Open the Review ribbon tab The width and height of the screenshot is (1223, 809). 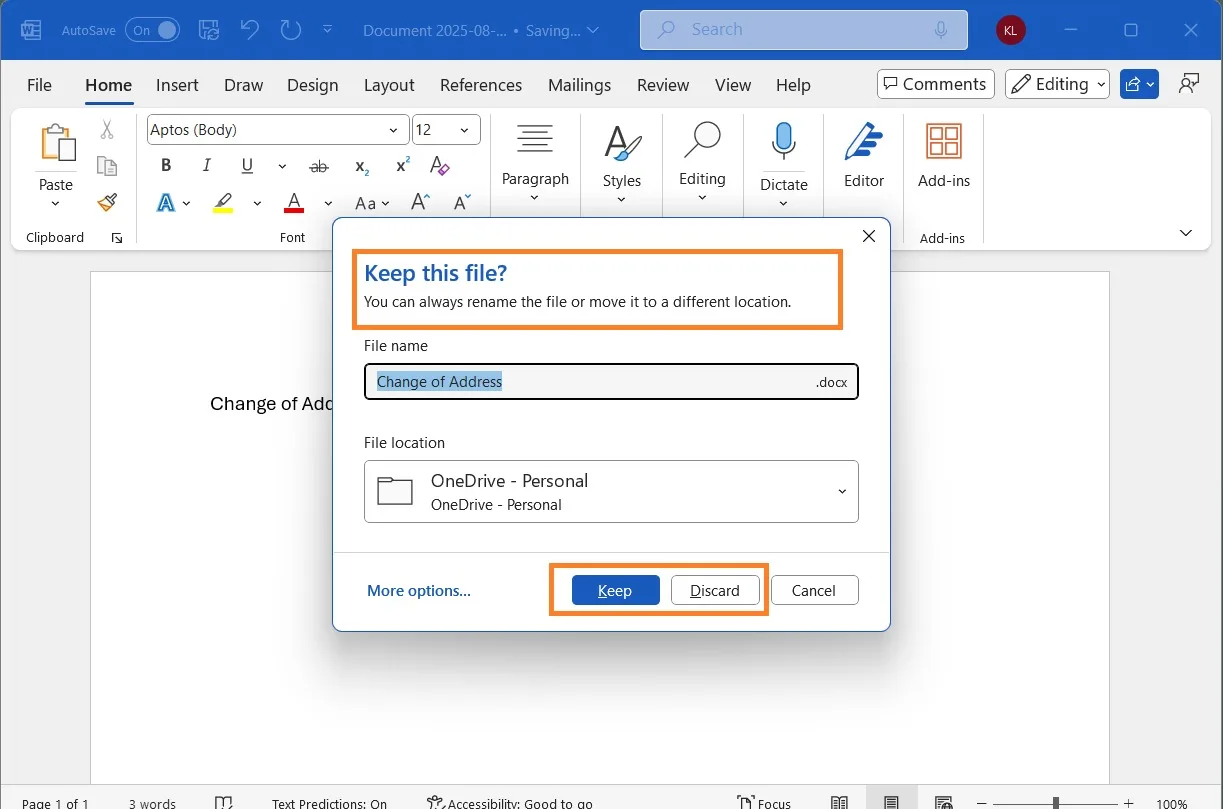pos(662,85)
